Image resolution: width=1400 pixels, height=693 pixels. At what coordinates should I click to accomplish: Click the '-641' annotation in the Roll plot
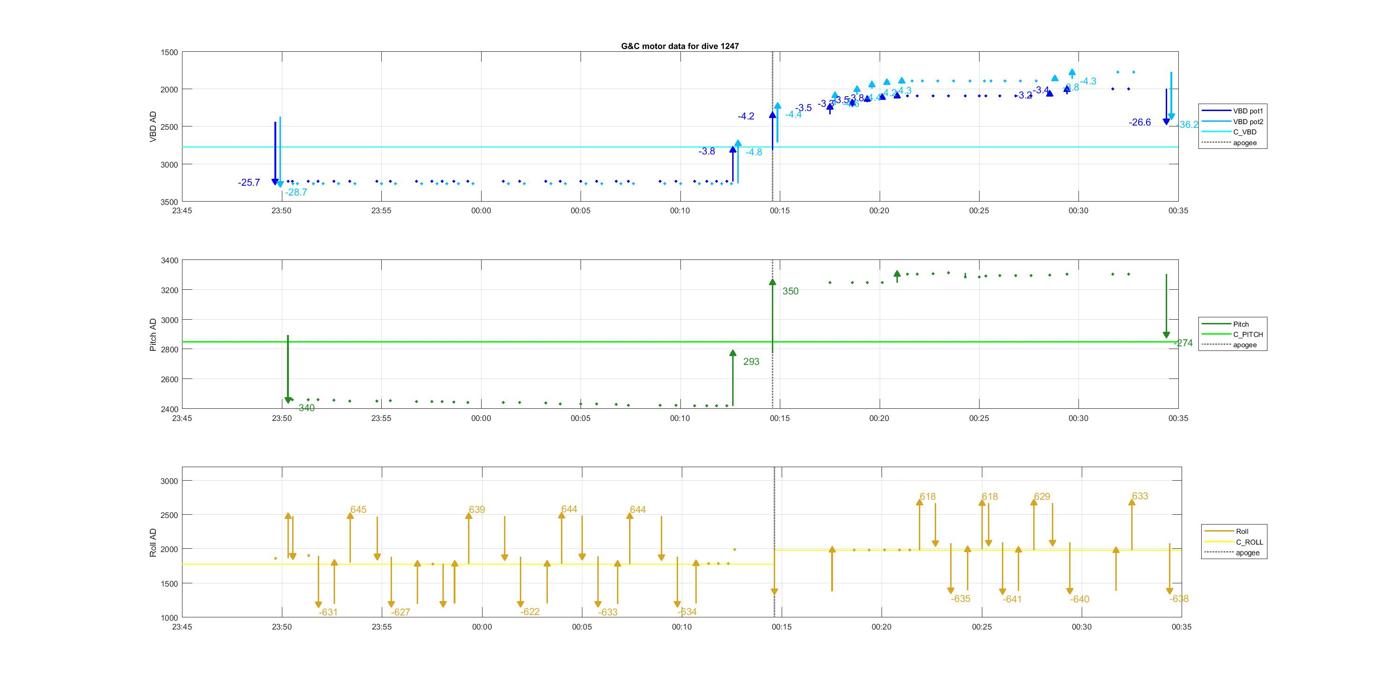pos(1012,600)
